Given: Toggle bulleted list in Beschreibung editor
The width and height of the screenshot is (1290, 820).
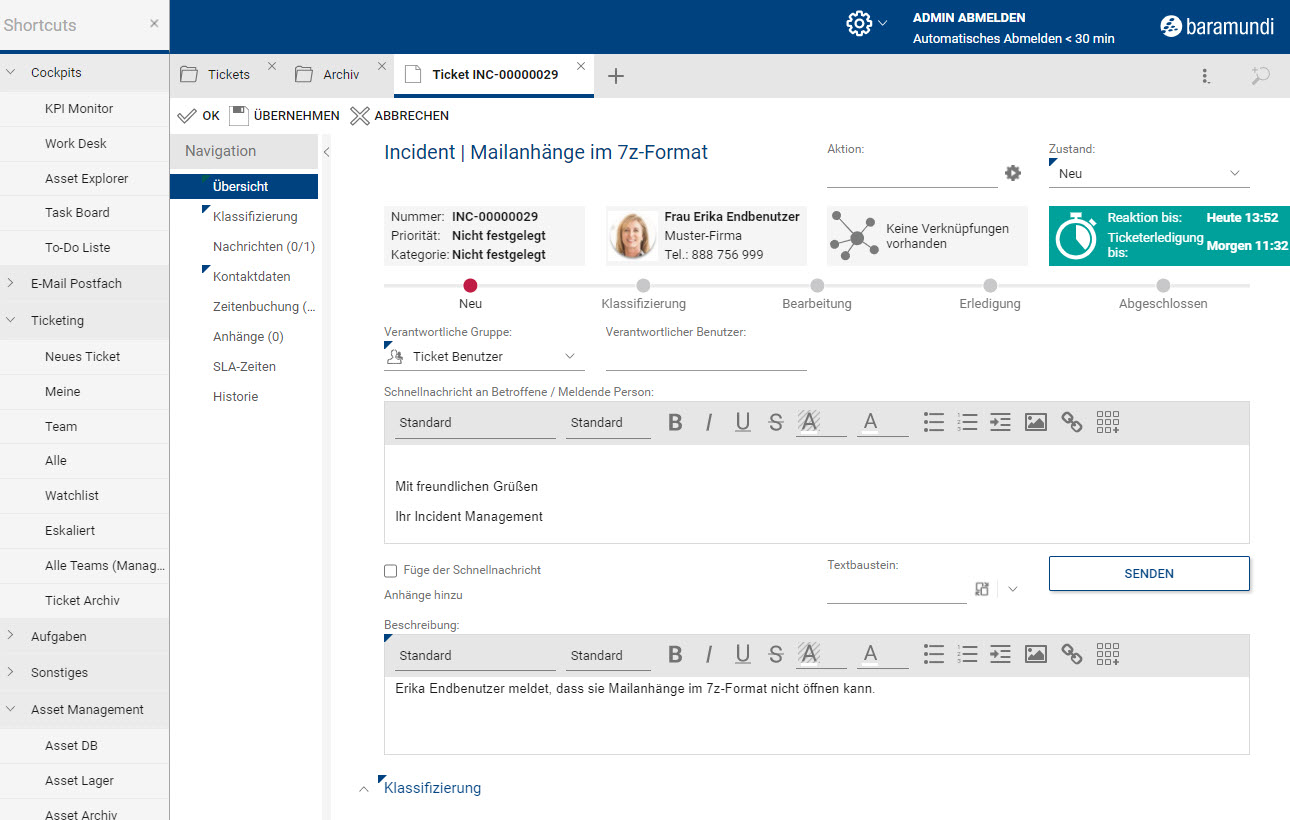Looking at the screenshot, I should [x=934, y=655].
